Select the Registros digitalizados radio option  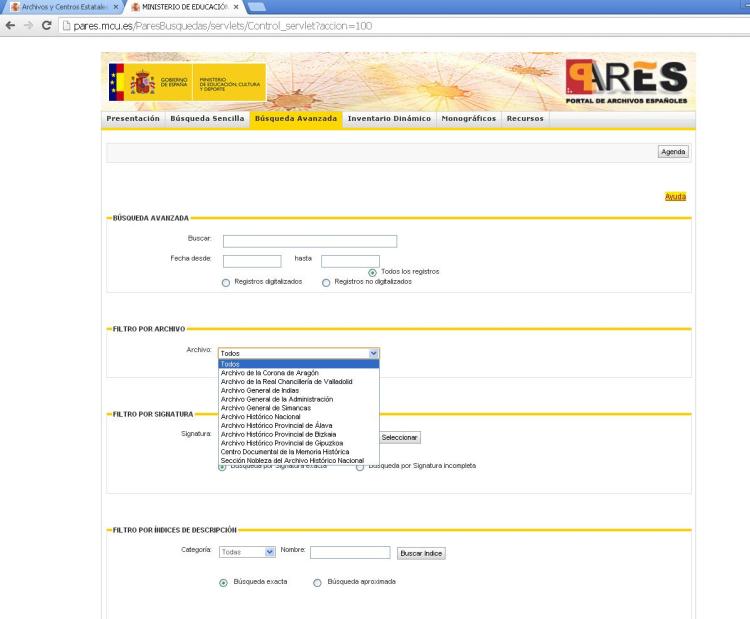pyautogui.click(x=226, y=282)
